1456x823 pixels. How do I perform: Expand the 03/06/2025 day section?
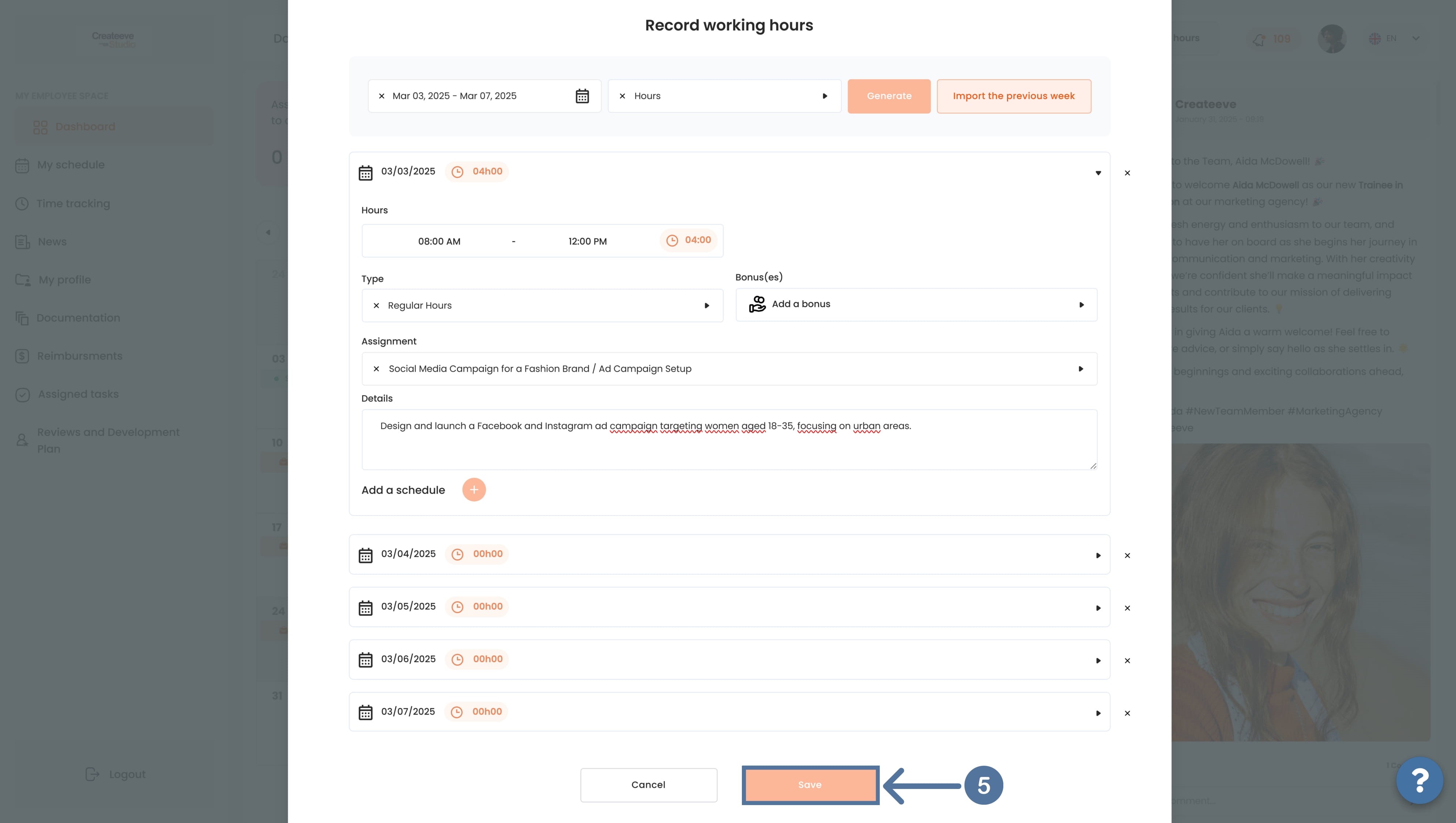tap(1098, 661)
